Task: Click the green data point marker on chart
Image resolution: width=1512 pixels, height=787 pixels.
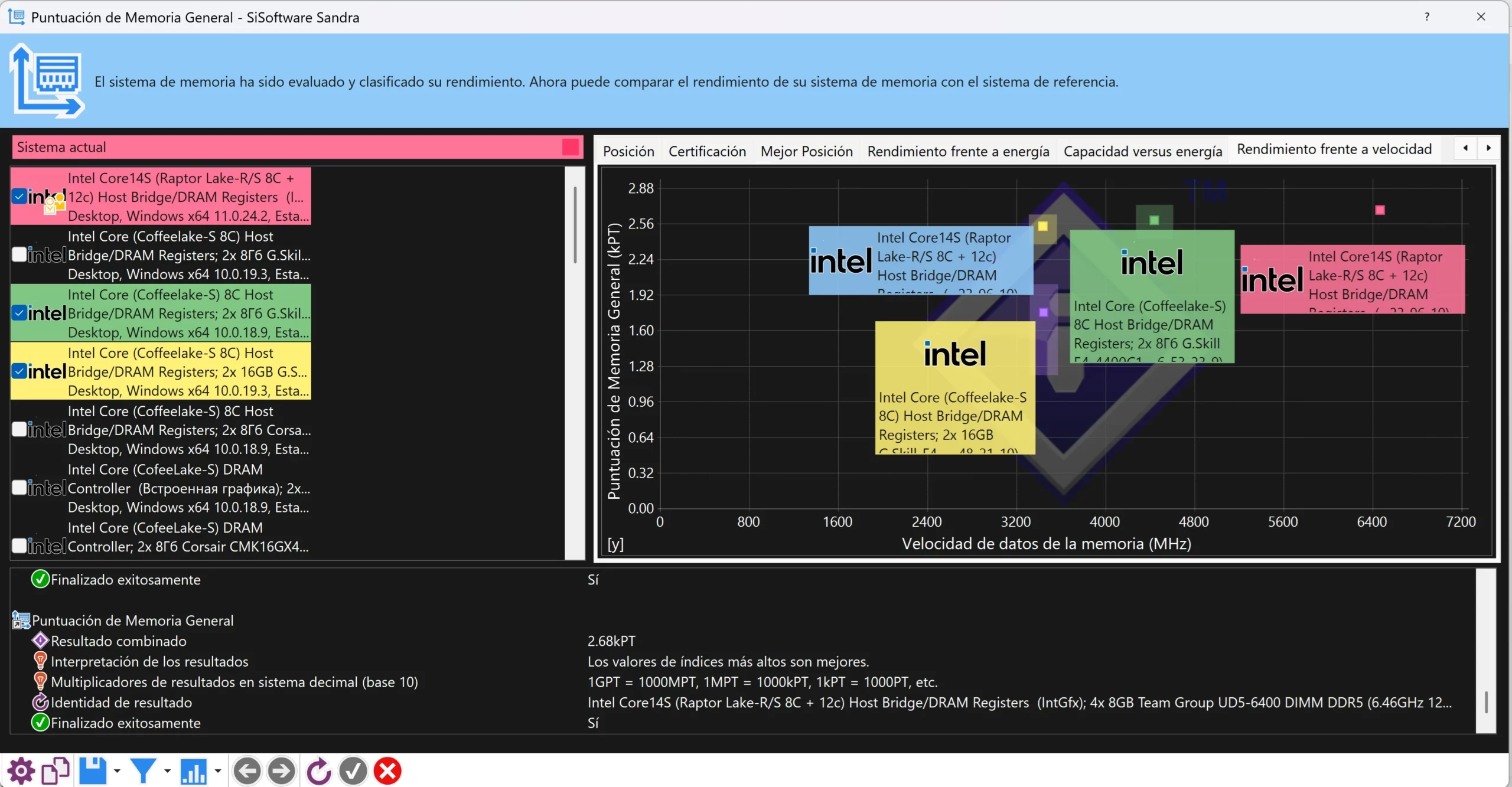Action: click(1154, 220)
